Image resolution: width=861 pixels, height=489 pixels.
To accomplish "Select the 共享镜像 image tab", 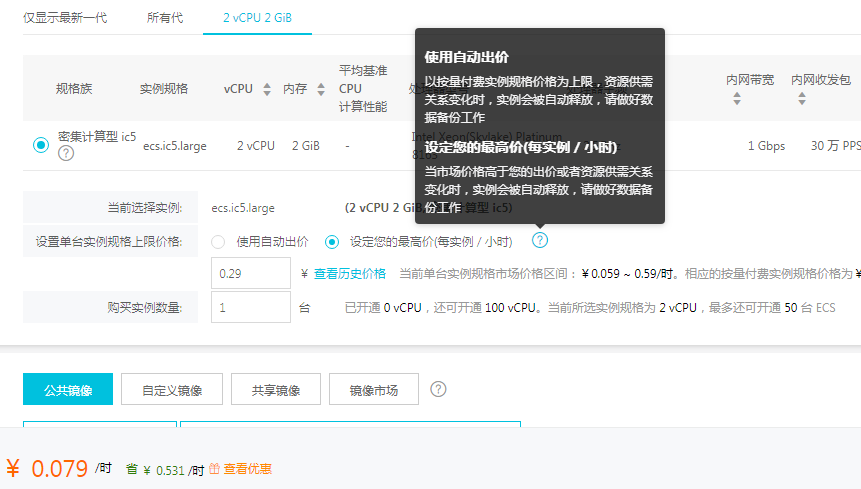I will pyautogui.click(x=276, y=389).
